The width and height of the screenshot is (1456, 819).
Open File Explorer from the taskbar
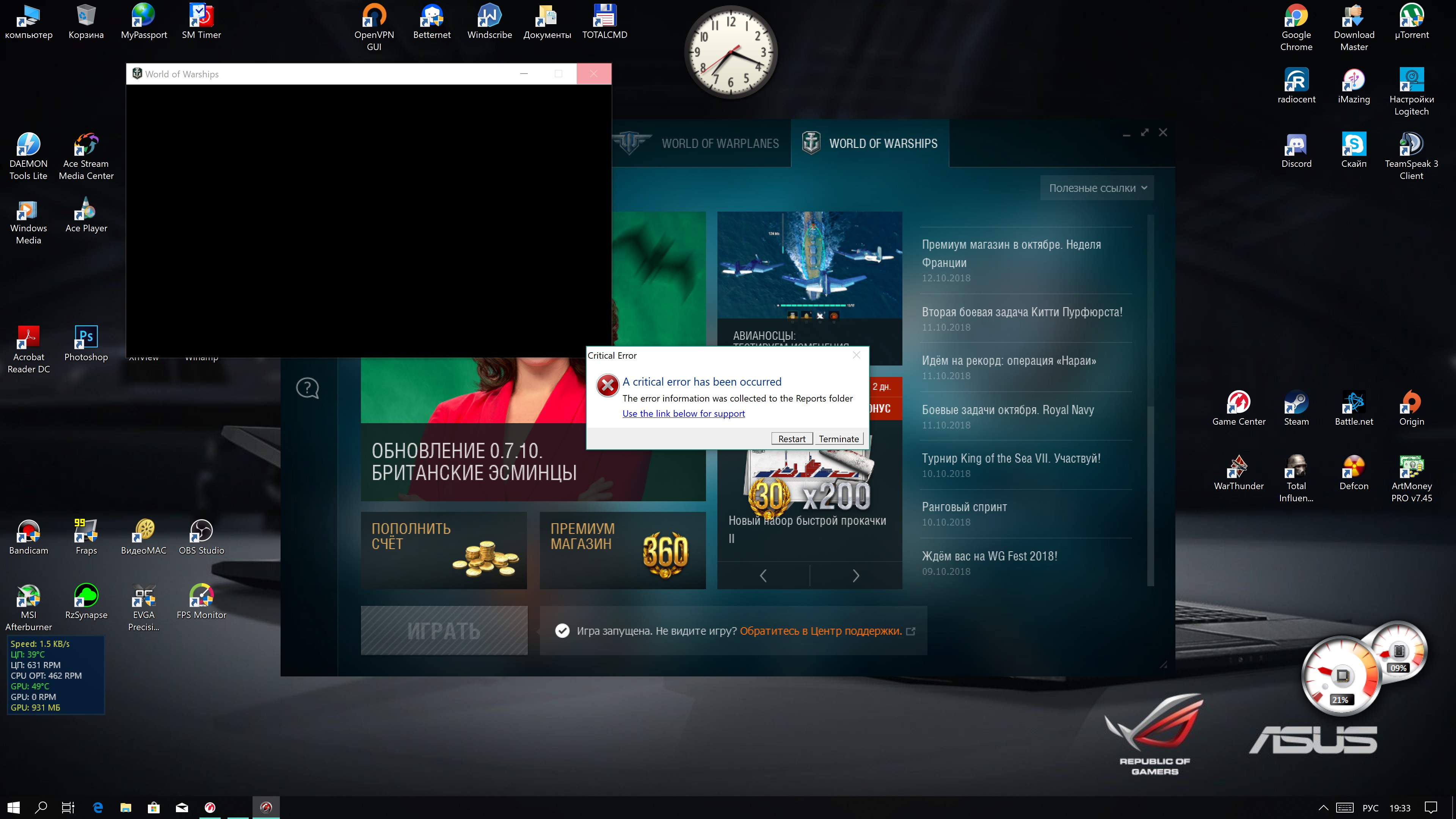(126, 807)
